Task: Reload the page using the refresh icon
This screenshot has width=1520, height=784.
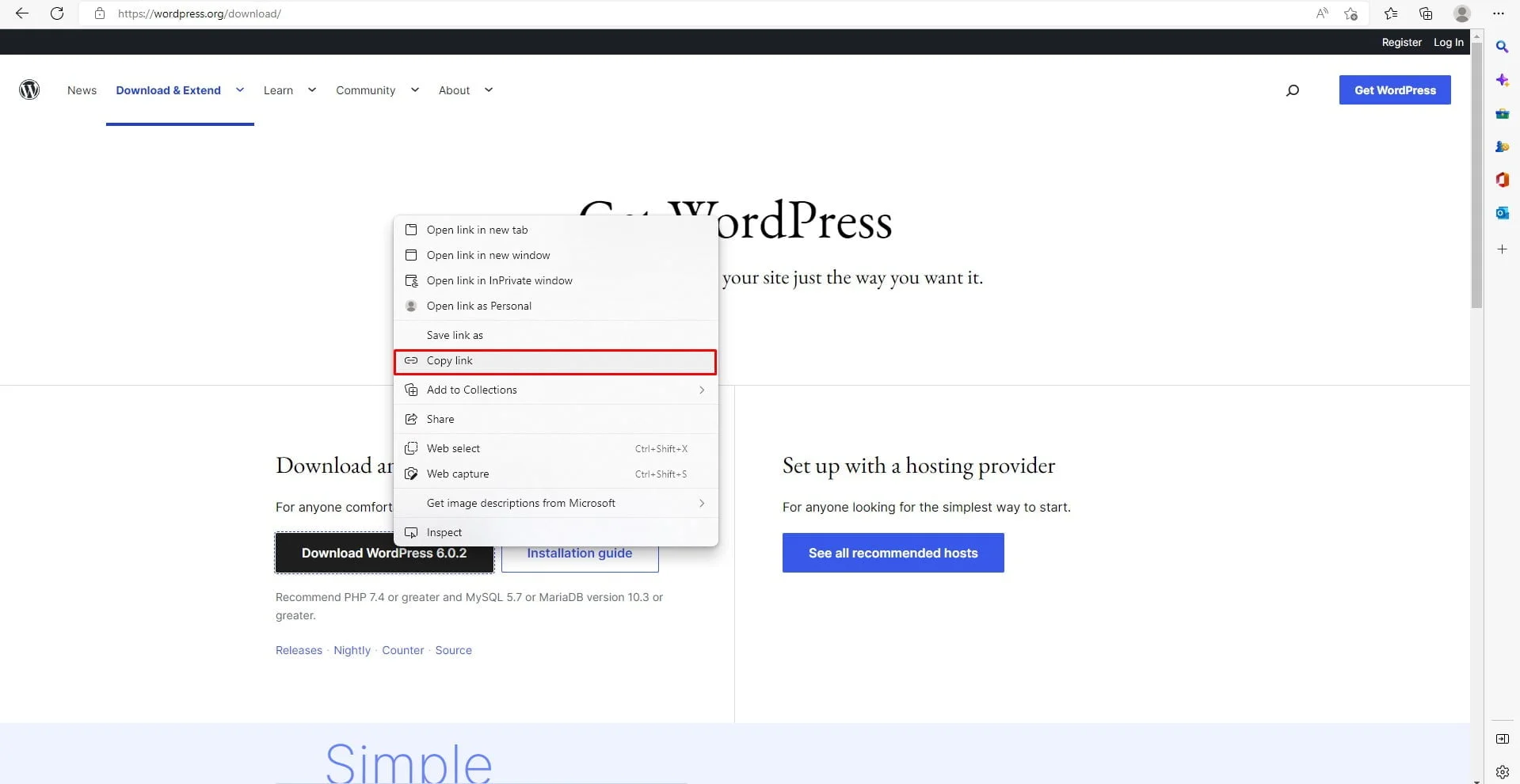Action: [56, 13]
